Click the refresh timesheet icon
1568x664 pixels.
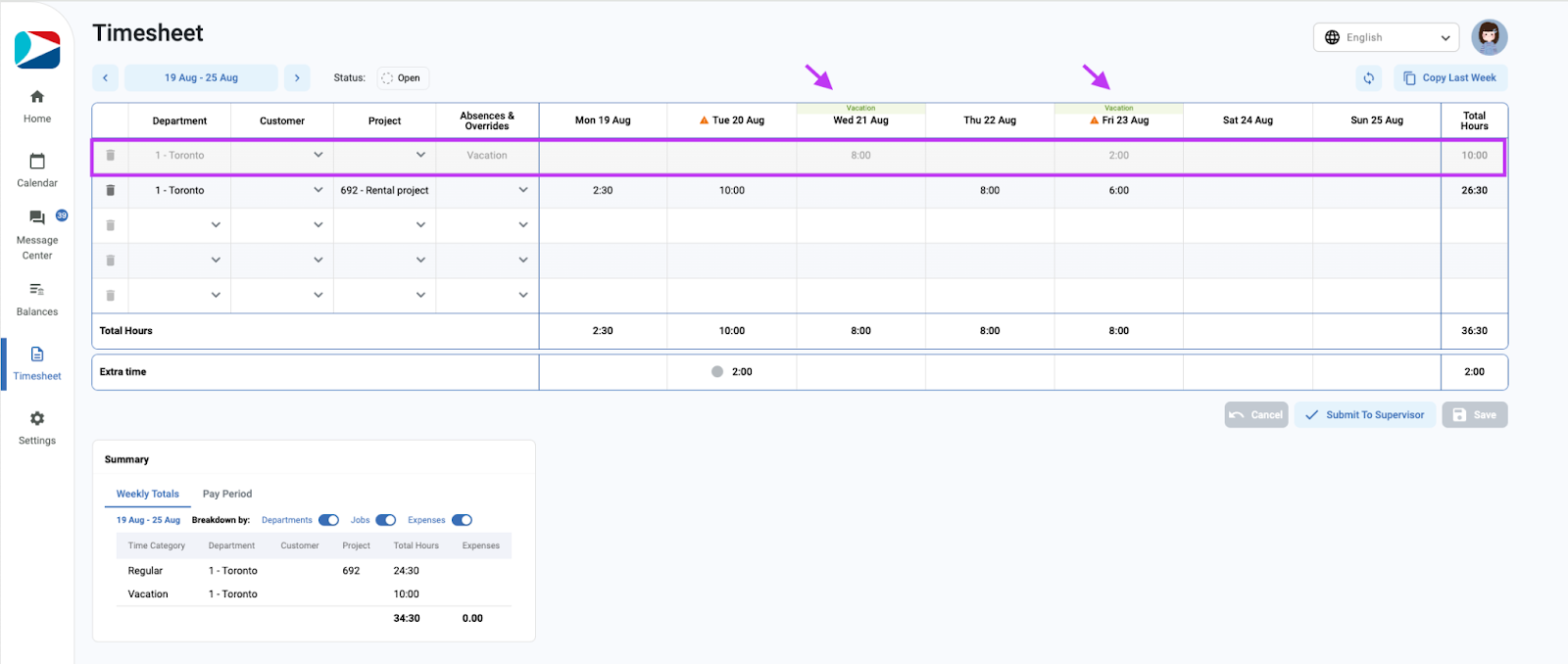pyautogui.click(x=1369, y=78)
